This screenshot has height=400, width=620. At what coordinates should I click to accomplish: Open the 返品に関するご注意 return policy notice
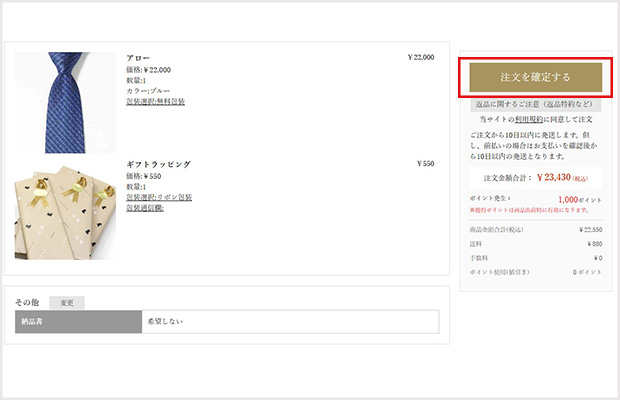tap(535, 104)
